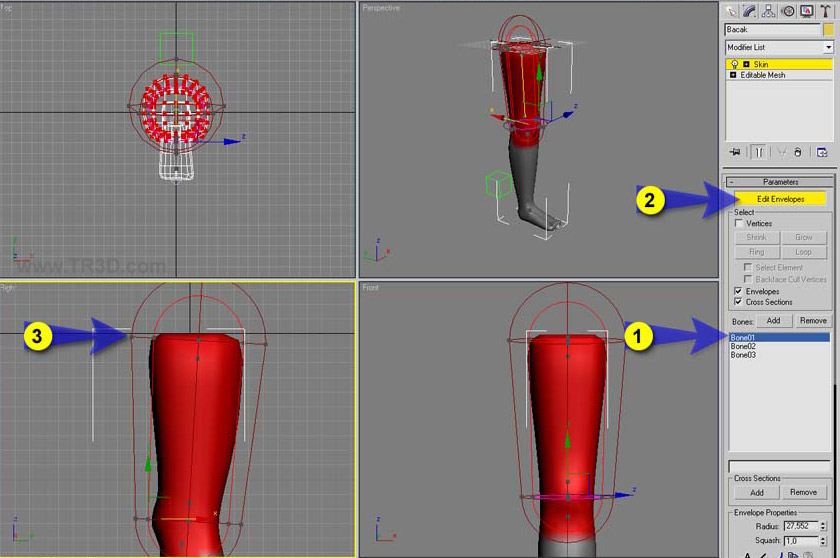Click Remove under Cross Sections group
Image resolution: width=840 pixels, height=558 pixels.
[x=803, y=492]
